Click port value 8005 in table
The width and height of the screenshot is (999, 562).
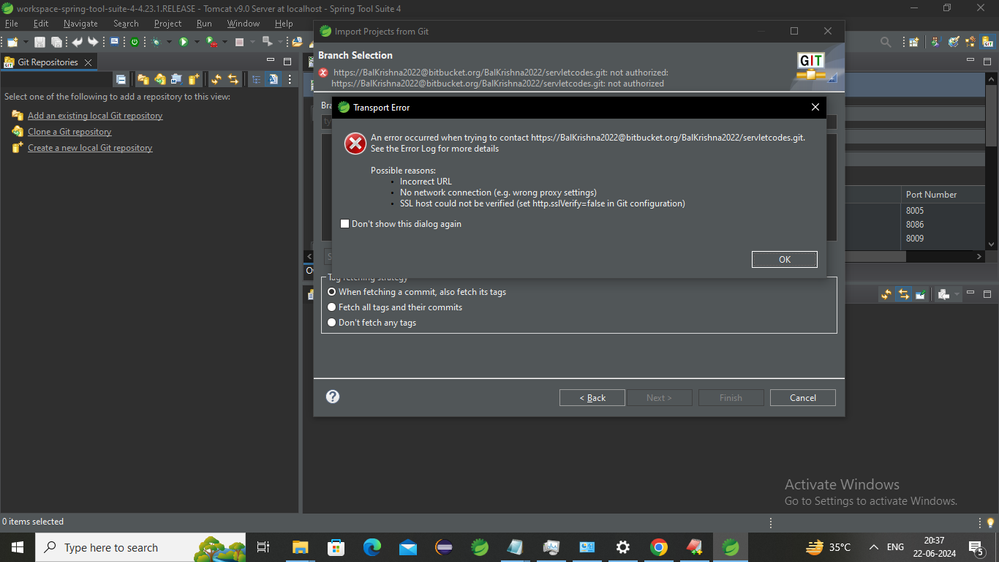(914, 210)
